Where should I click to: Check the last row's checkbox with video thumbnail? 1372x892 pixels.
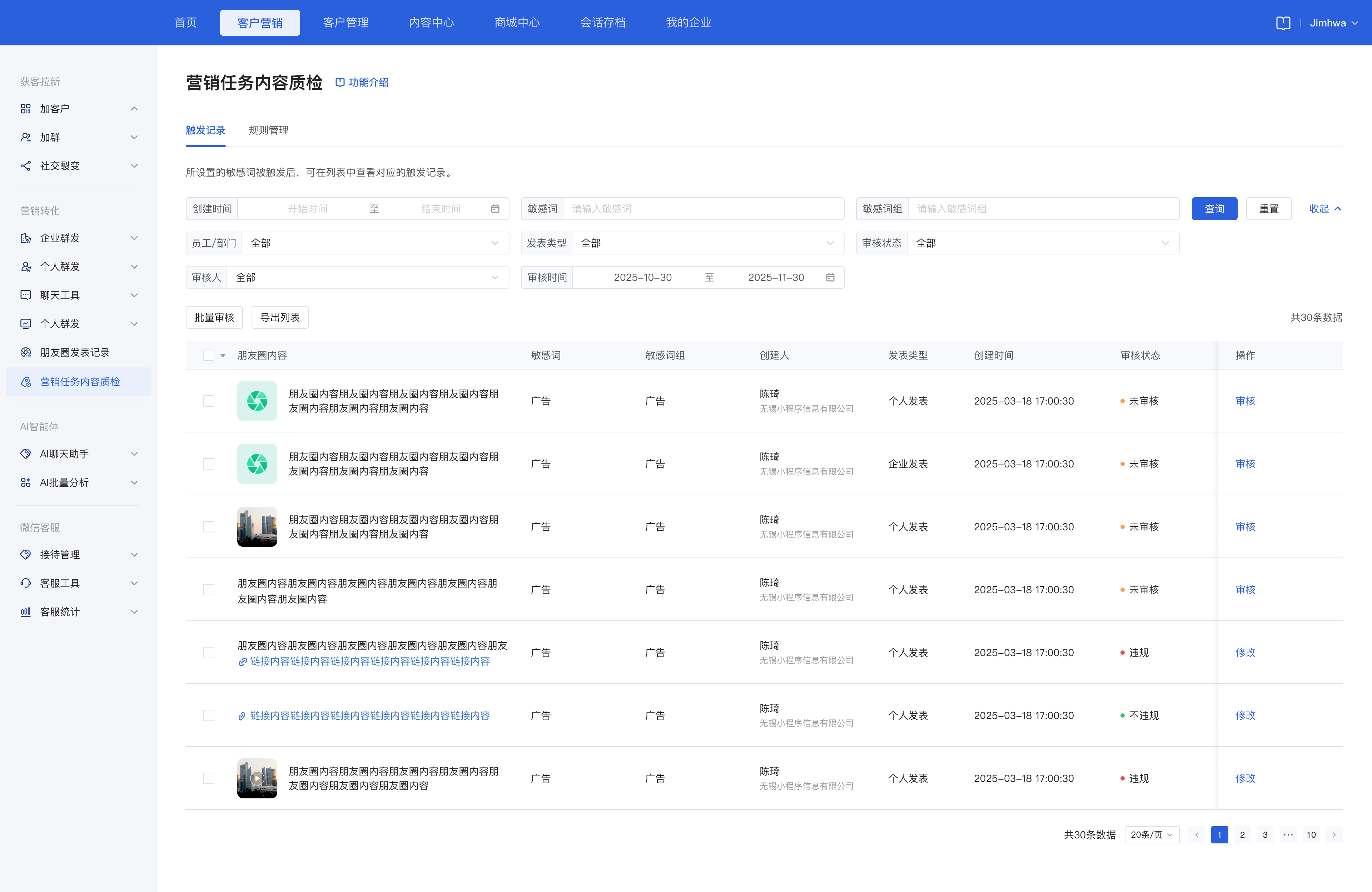[x=209, y=778]
